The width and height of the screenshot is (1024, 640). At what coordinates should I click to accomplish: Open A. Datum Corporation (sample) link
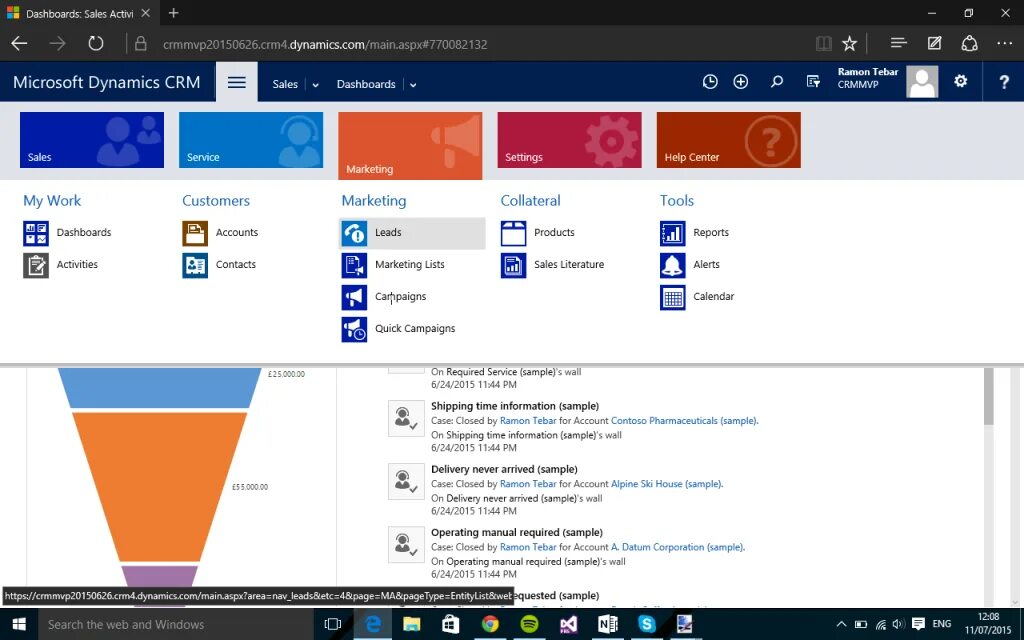coord(677,547)
